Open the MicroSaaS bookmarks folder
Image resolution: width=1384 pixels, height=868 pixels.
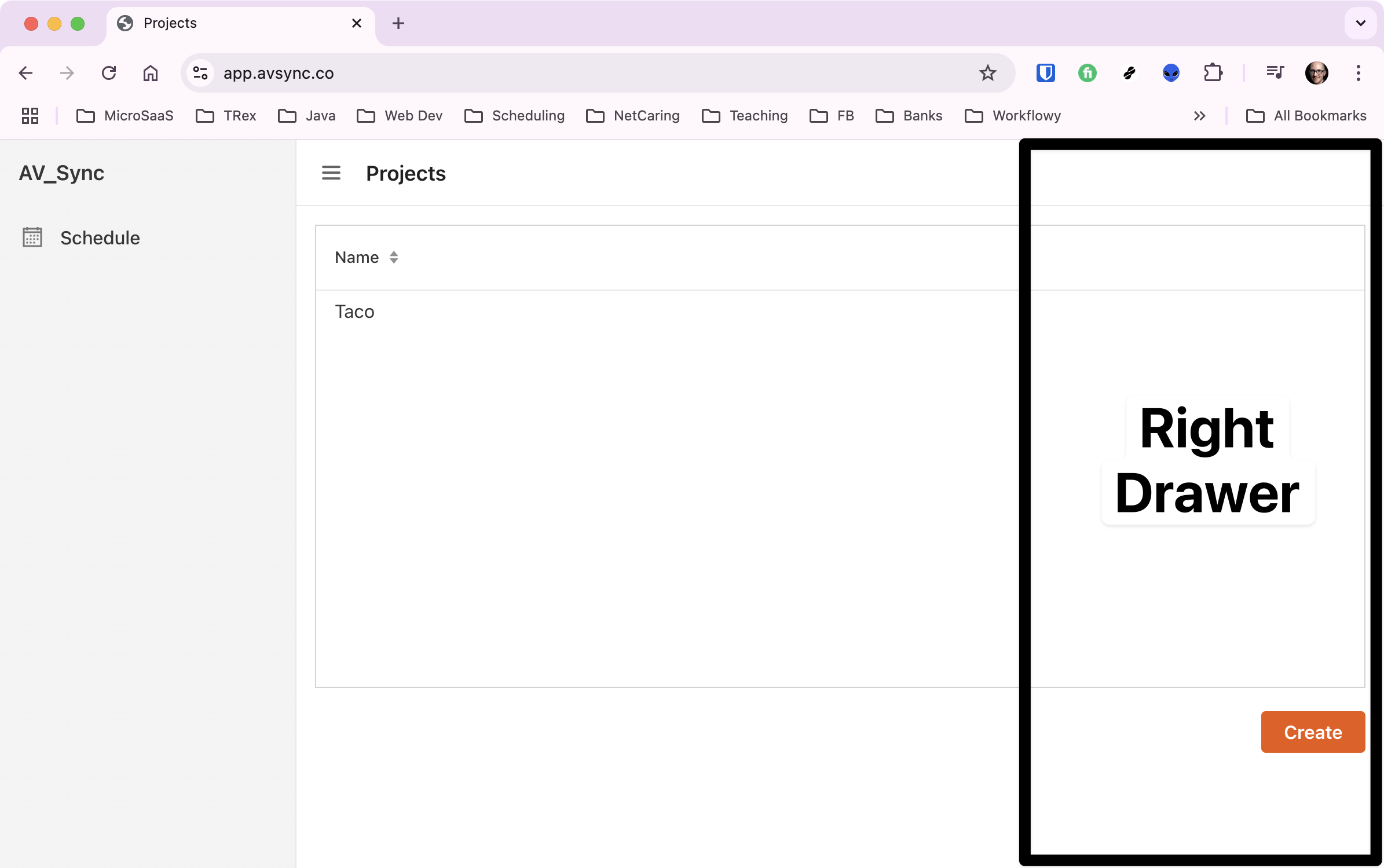[x=126, y=116]
